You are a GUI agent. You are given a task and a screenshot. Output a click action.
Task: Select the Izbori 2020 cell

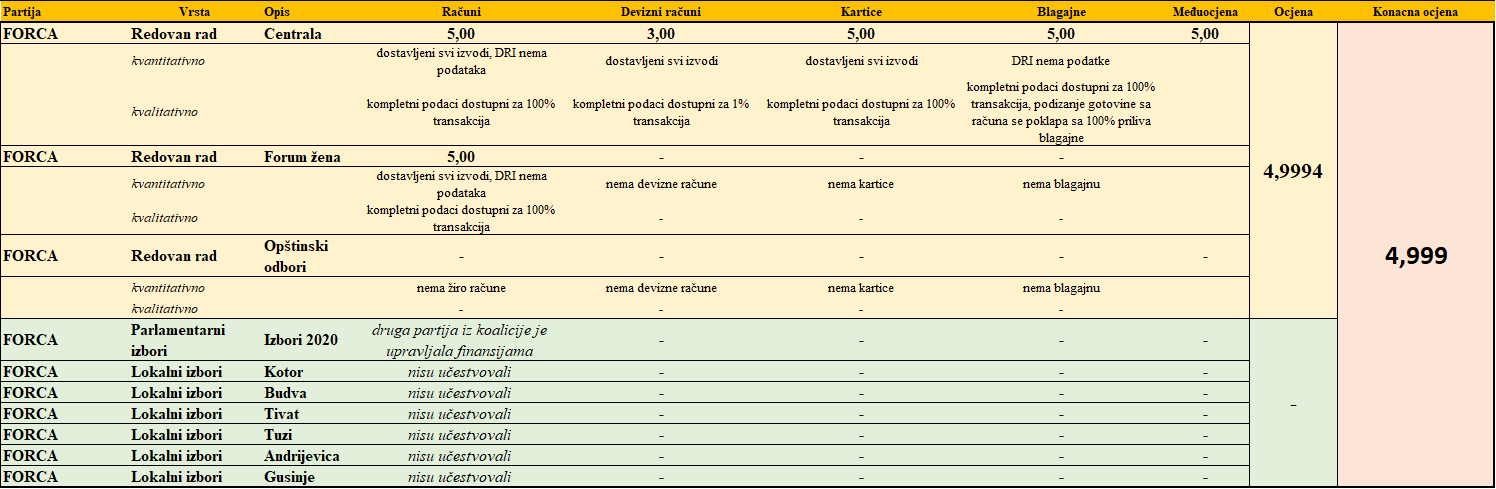[x=301, y=339]
